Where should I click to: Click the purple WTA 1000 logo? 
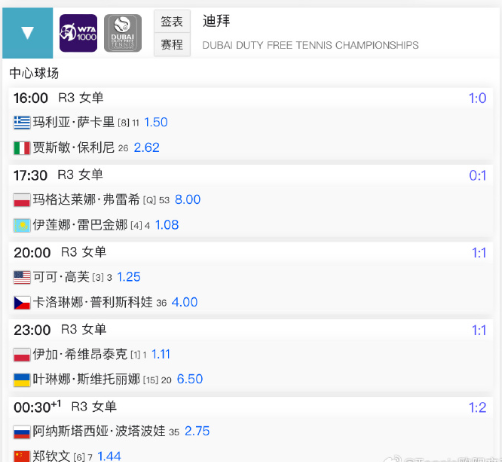pyautogui.click(x=78, y=33)
